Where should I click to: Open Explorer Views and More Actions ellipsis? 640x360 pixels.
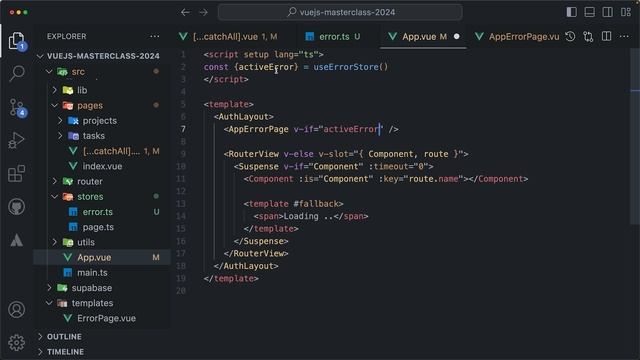(155, 36)
